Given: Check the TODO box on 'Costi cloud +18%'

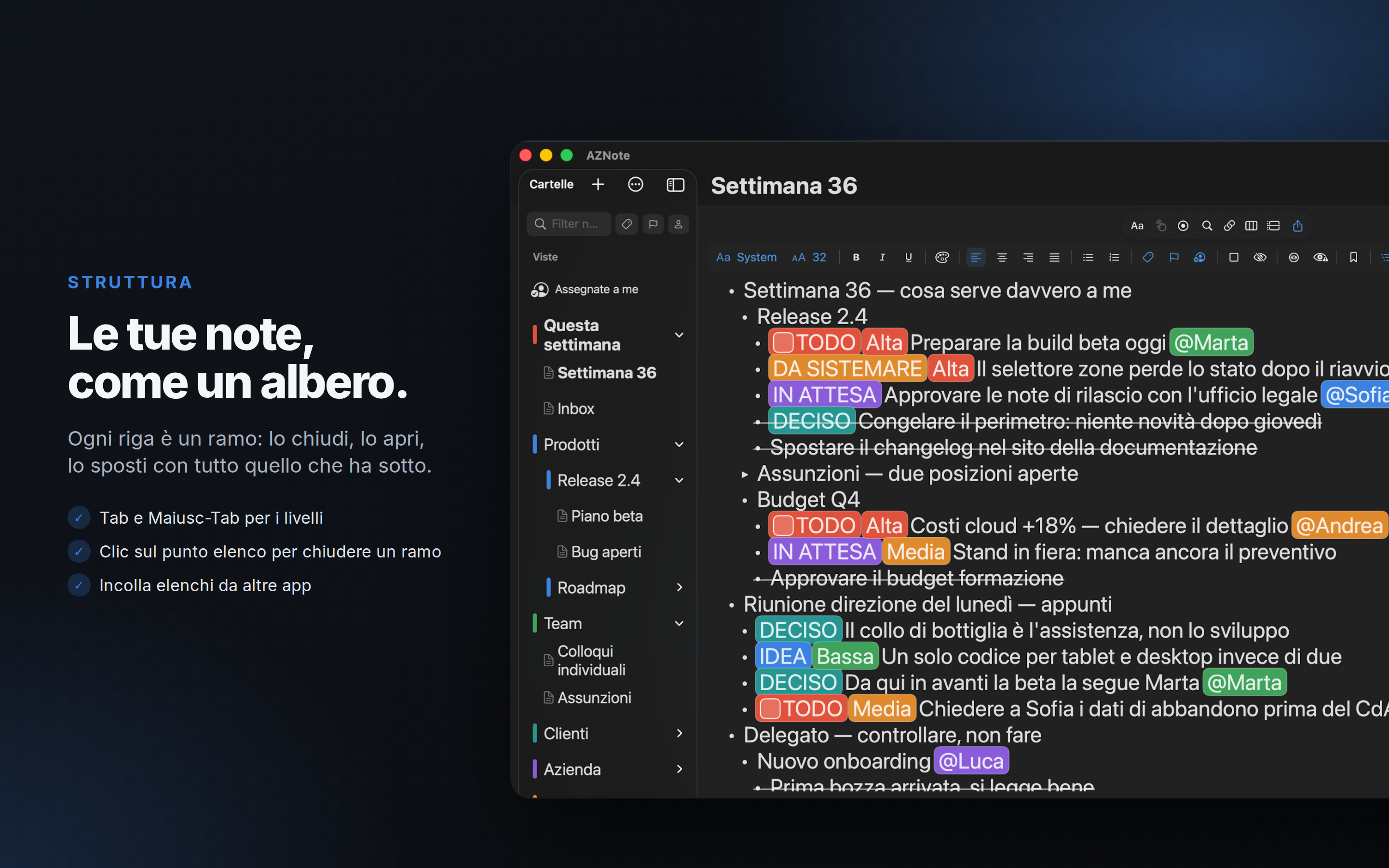Looking at the screenshot, I should tap(783, 526).
